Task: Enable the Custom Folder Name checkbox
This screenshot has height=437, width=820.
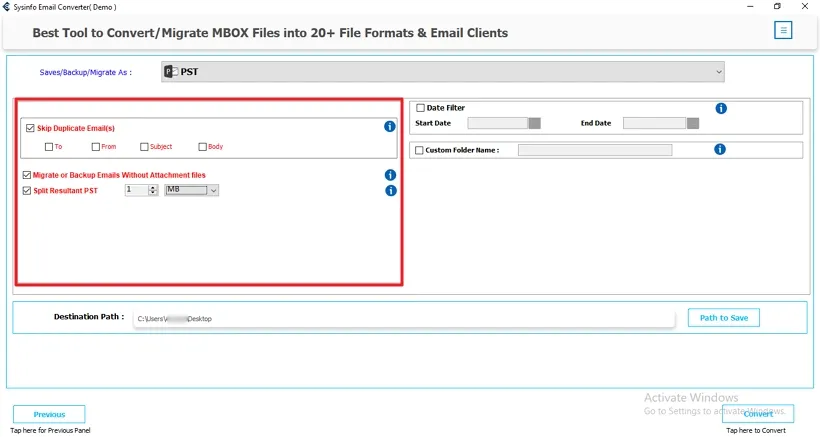Action: pos(419,150)
